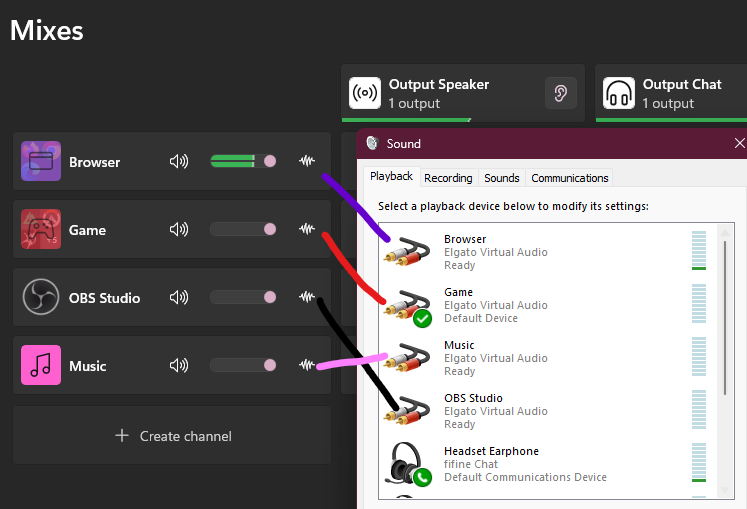The height and width of the screenshot is (509, 747).
Task: Mute the Music channel speaker
Action: [179, 365]
